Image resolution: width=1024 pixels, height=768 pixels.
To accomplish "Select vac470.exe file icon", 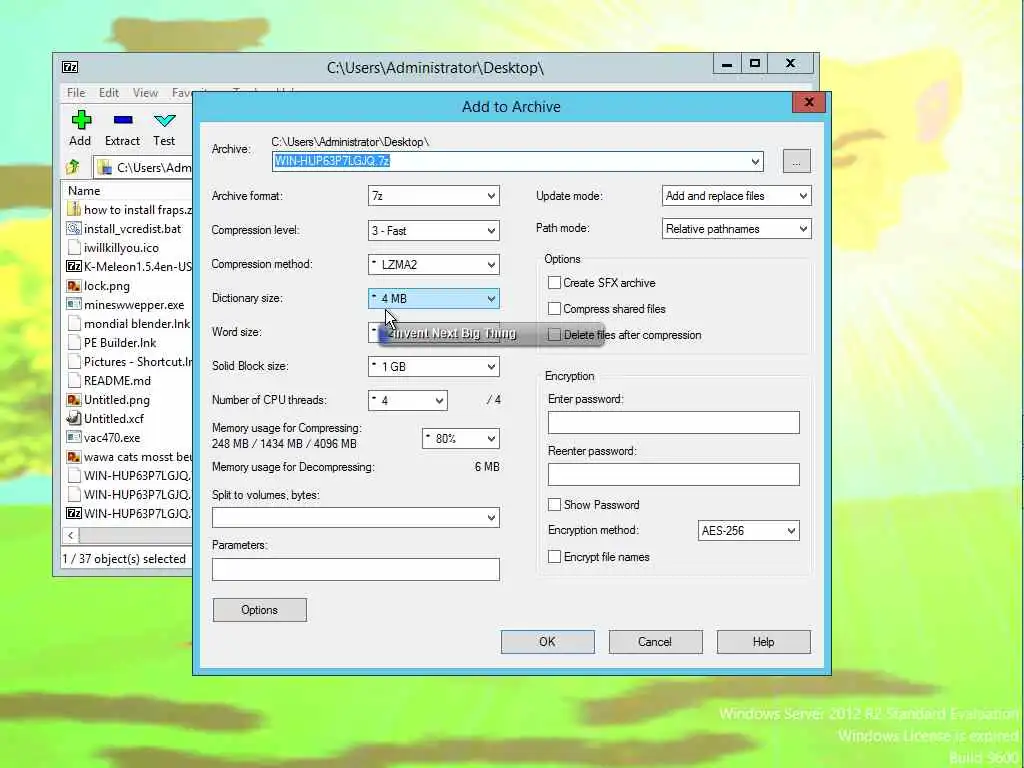I will tap(74, 438).
